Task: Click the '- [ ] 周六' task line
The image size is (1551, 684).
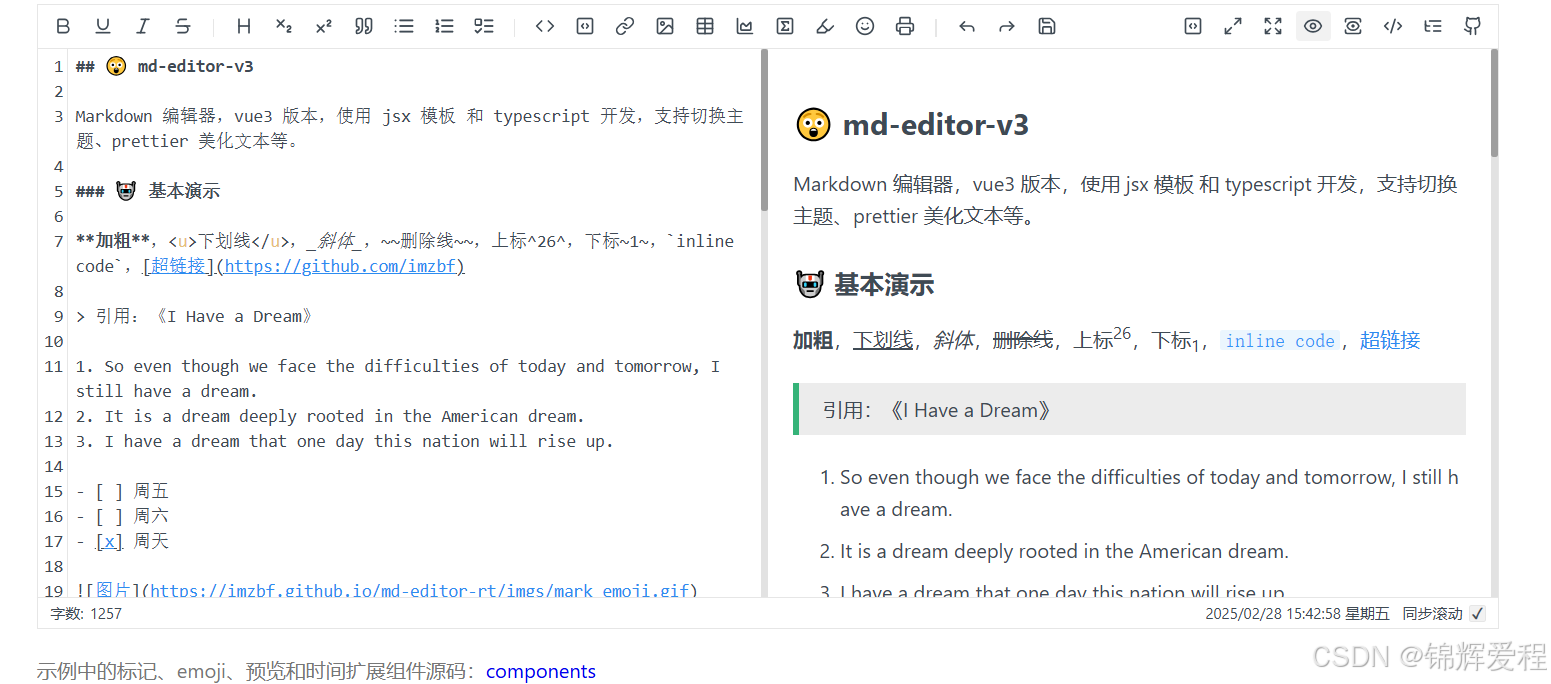Action: pyautogui.click(x=123, y=516)
